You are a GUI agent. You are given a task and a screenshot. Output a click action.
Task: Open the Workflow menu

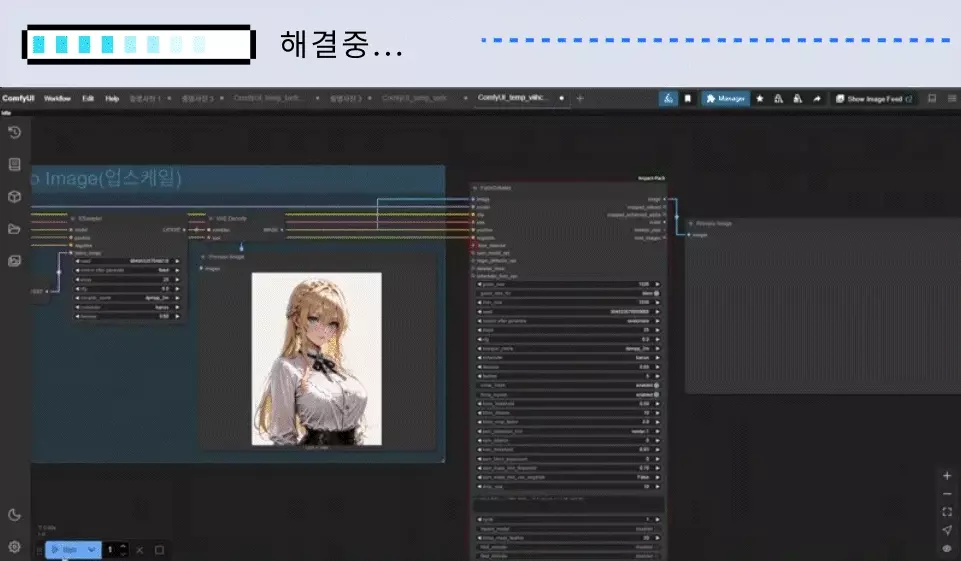pos(57,98)
